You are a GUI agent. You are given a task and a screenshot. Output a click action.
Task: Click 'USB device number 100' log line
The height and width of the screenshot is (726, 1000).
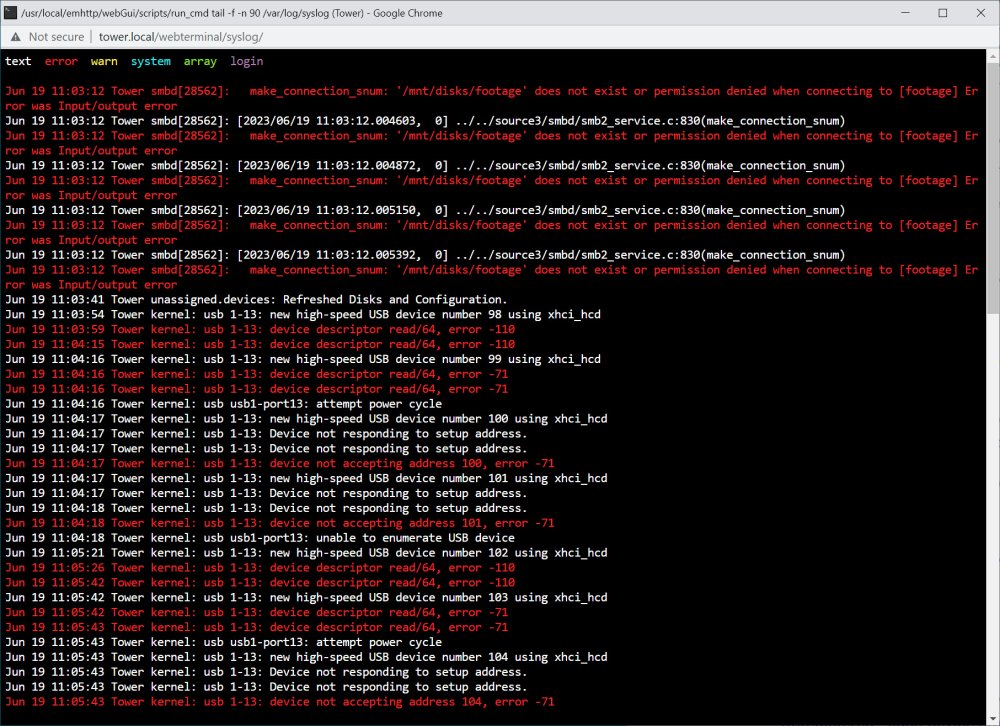click(306, 419)
